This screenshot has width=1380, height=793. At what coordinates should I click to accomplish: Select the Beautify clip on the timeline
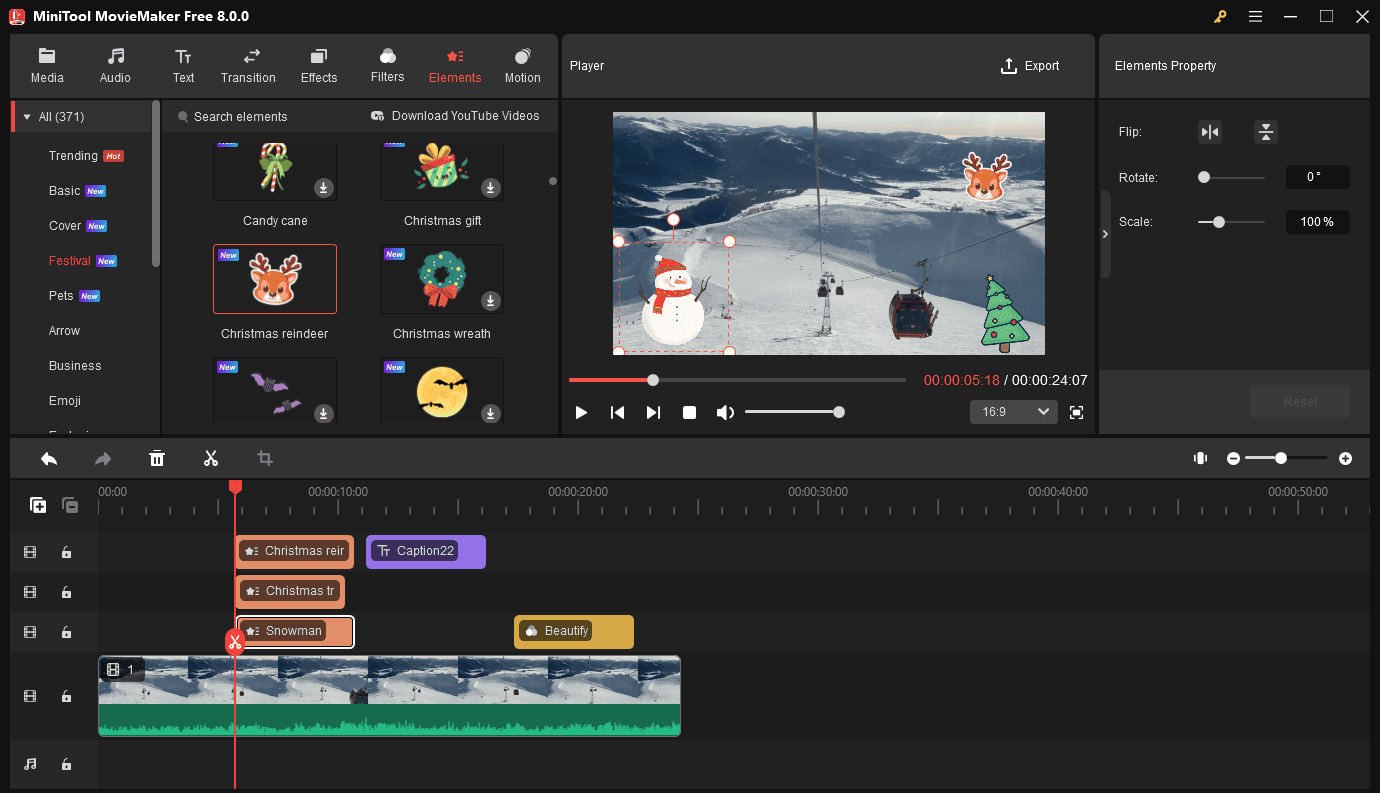coord(574,631)
